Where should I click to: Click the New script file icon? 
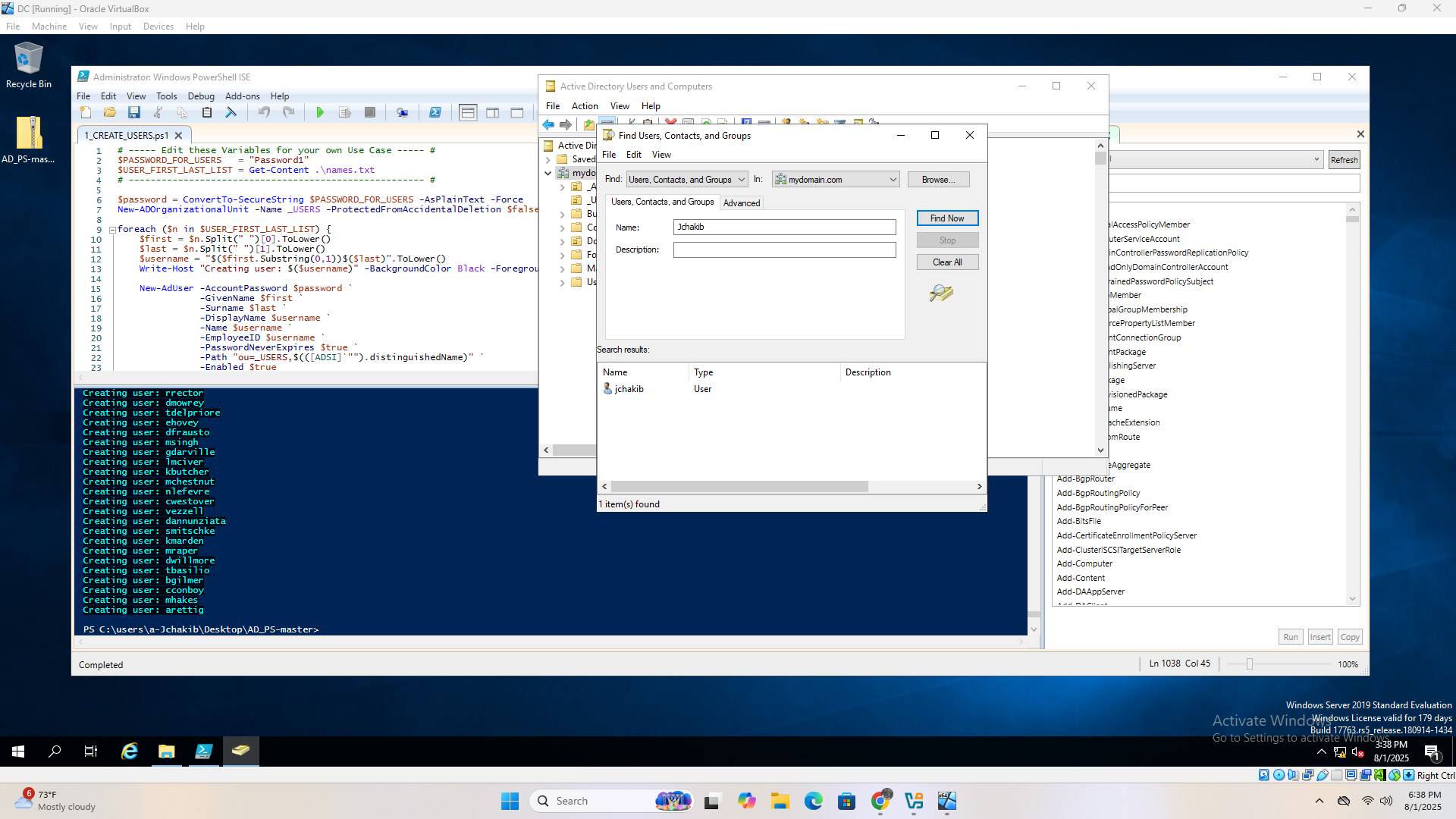click(86, 112)
